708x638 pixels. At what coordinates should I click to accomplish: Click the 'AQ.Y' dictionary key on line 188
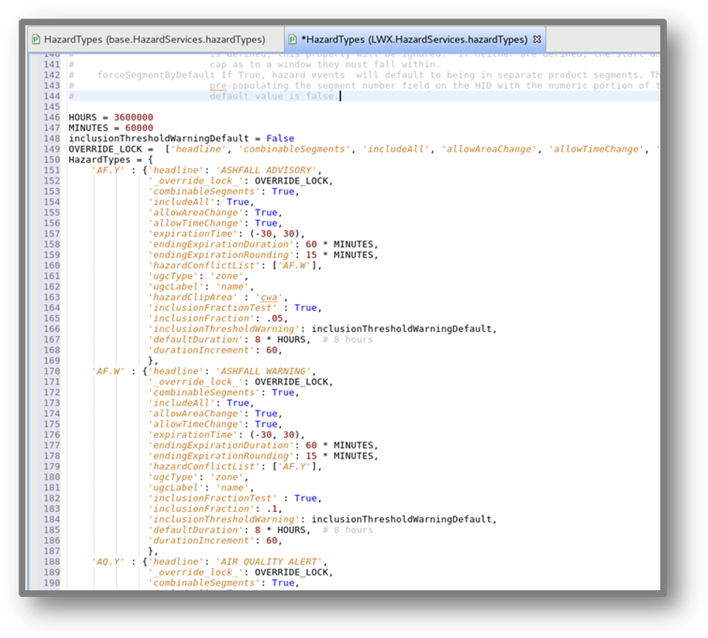tap(108, 562)
